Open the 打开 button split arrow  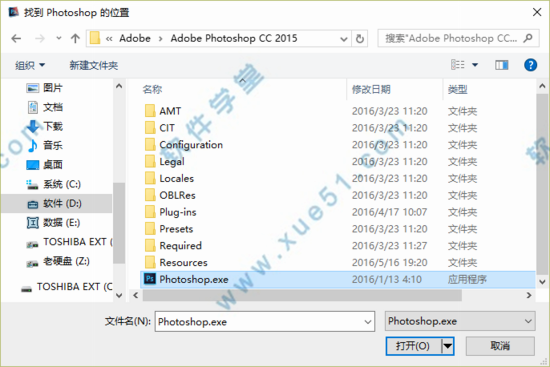tap(447, 346)
